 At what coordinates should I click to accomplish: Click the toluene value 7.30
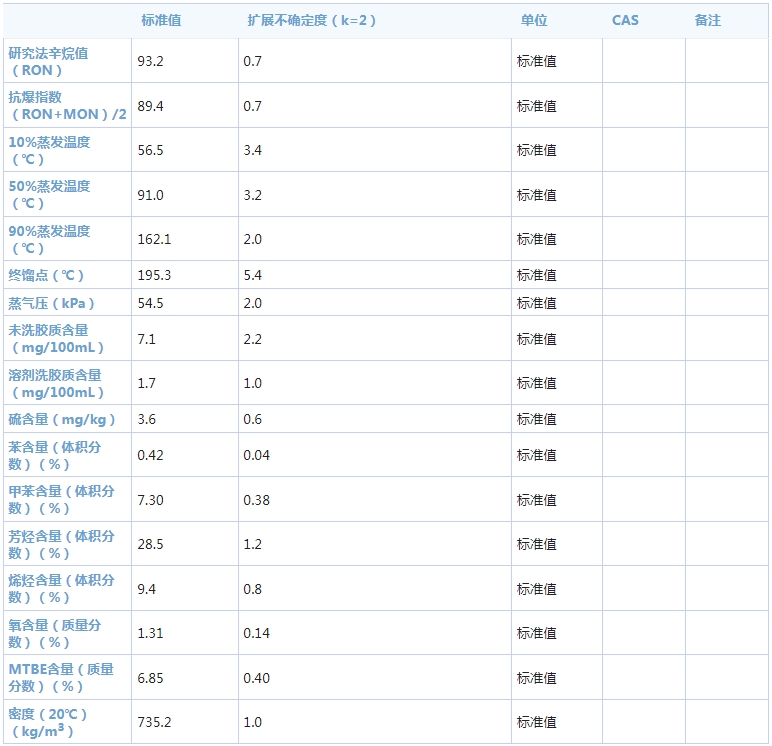click(x=150, y=500)
